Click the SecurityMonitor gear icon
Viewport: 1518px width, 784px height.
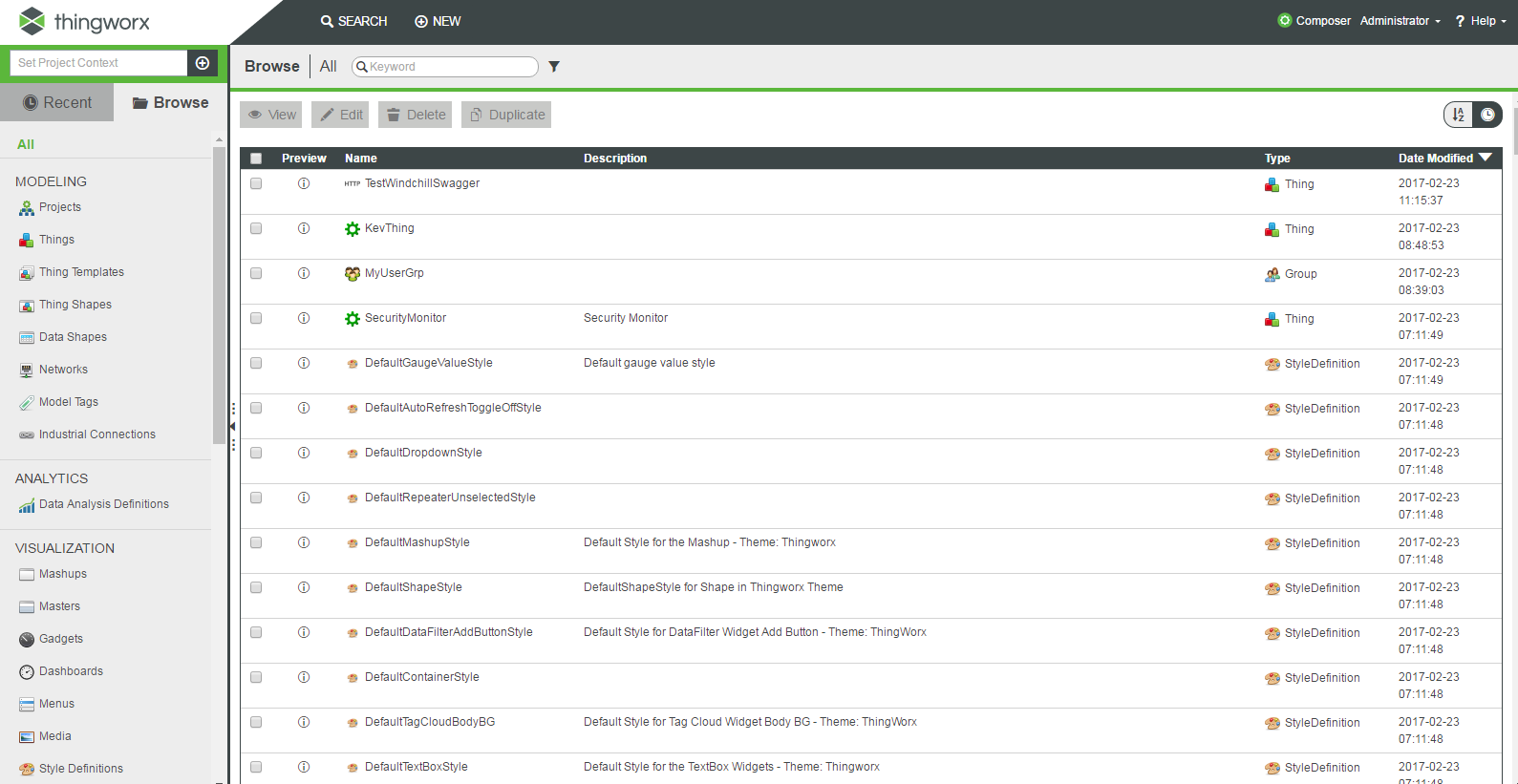(x=353, y=319)
